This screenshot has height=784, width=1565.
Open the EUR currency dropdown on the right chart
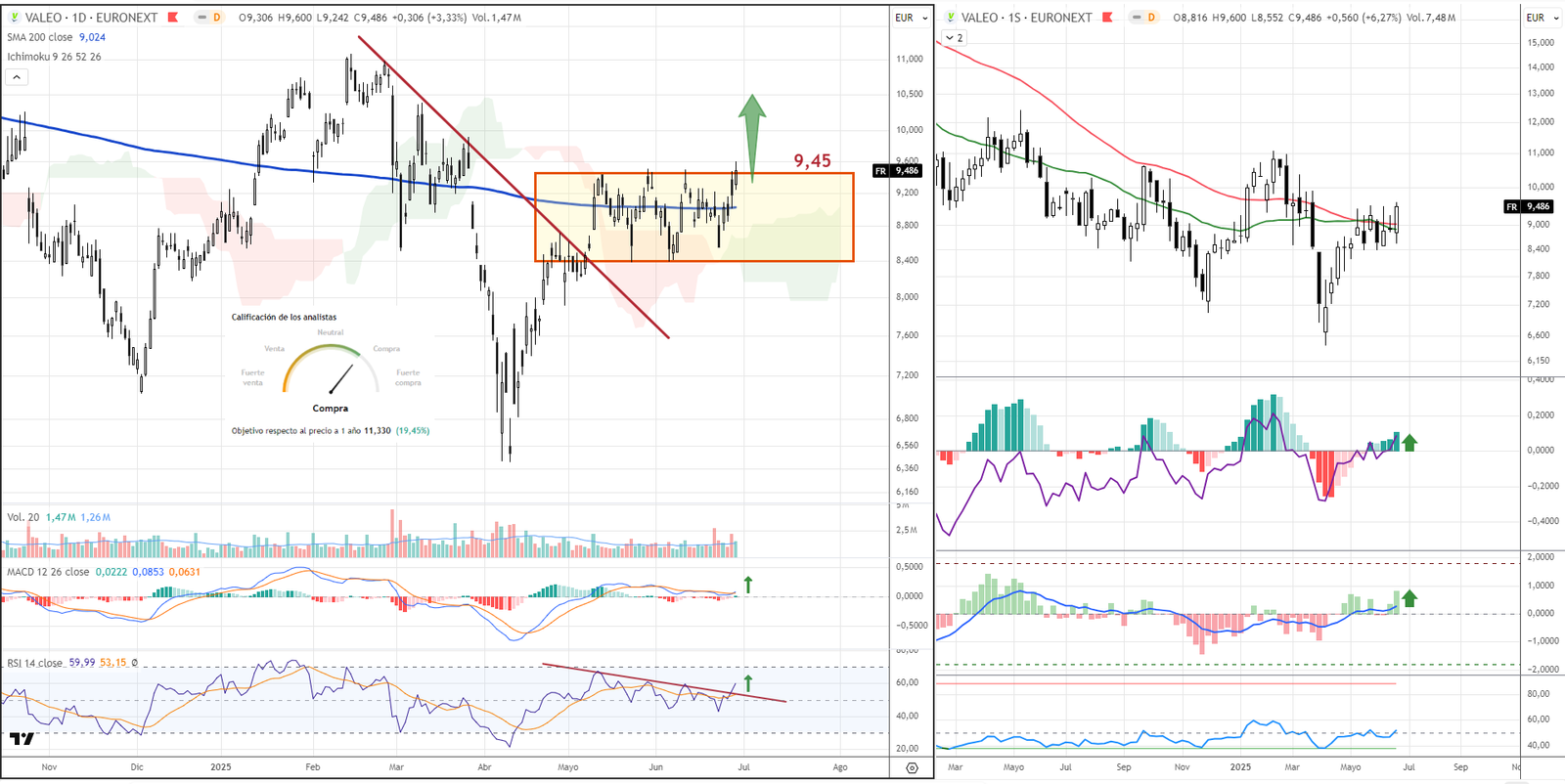coord(1543,18)
